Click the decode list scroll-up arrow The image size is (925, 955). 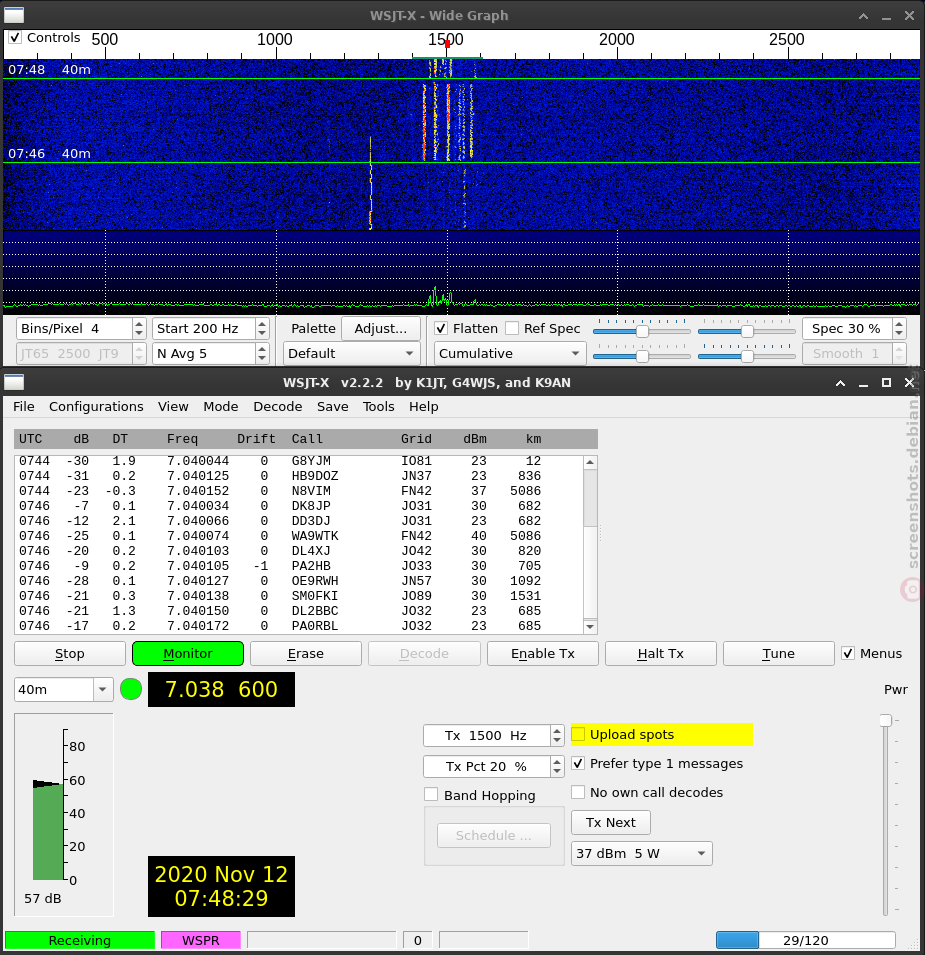click(x=589, y=462)
